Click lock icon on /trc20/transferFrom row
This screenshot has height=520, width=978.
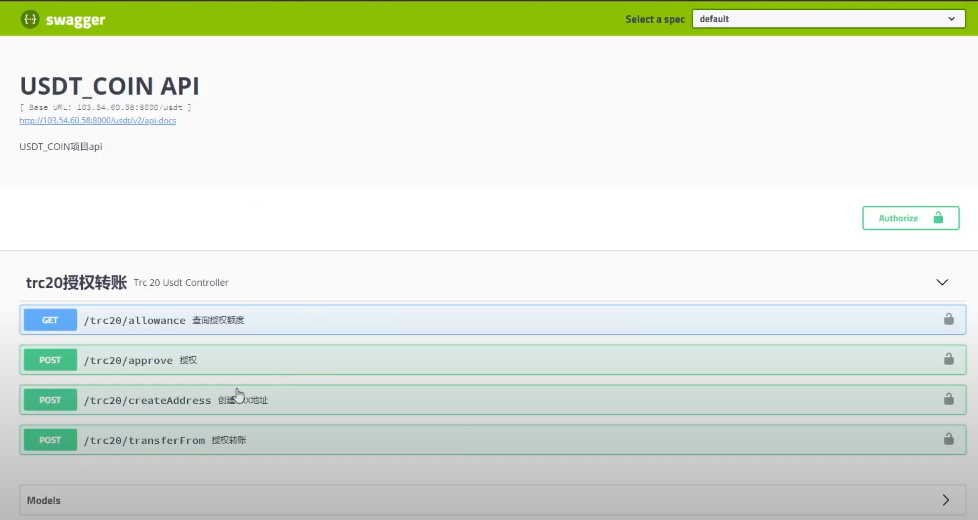(949, 438)
